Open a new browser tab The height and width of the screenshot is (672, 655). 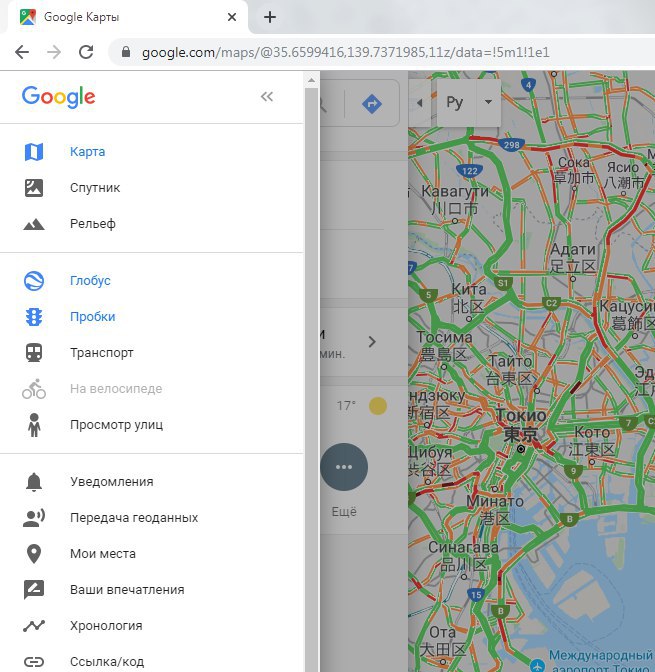(270, 17)
